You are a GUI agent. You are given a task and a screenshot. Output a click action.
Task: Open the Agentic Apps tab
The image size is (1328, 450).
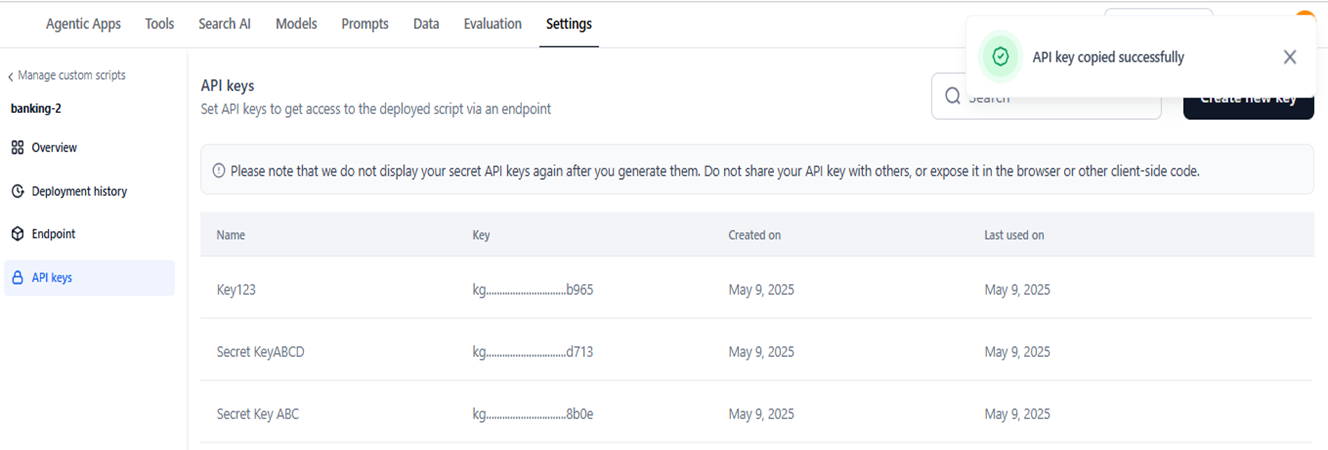coord(83,24)
